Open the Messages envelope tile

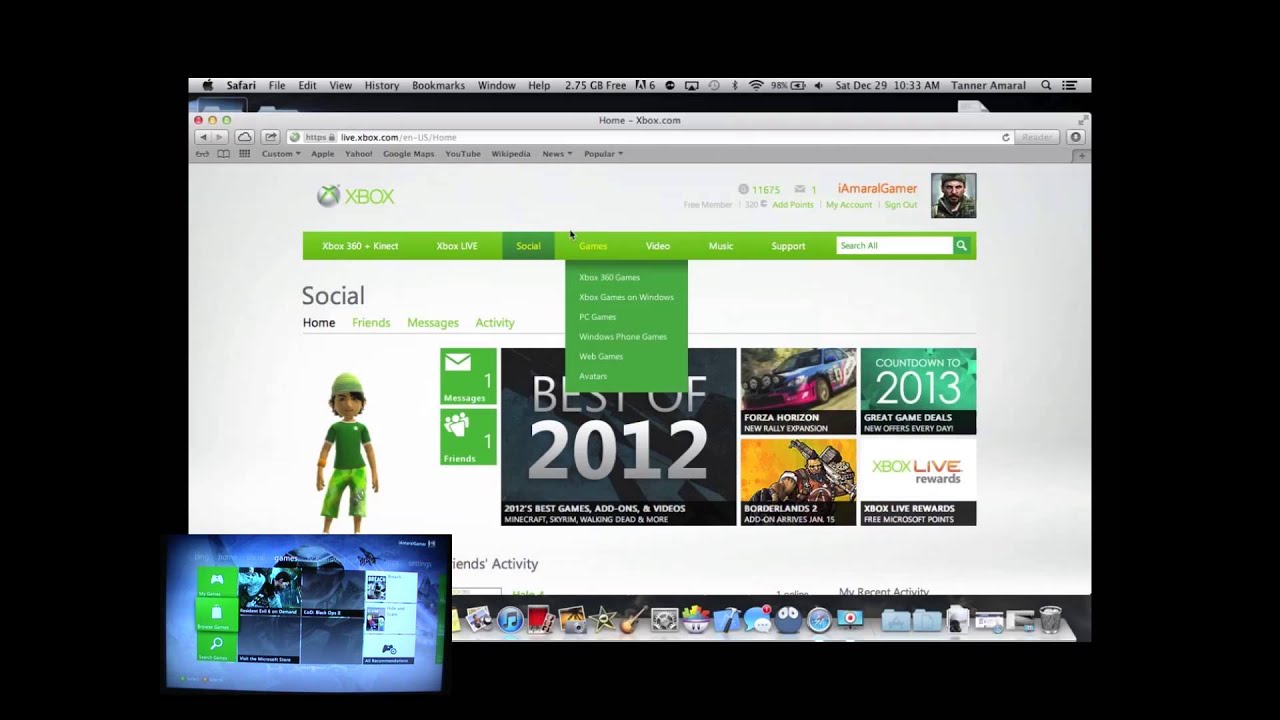click(x=468, y=376)
